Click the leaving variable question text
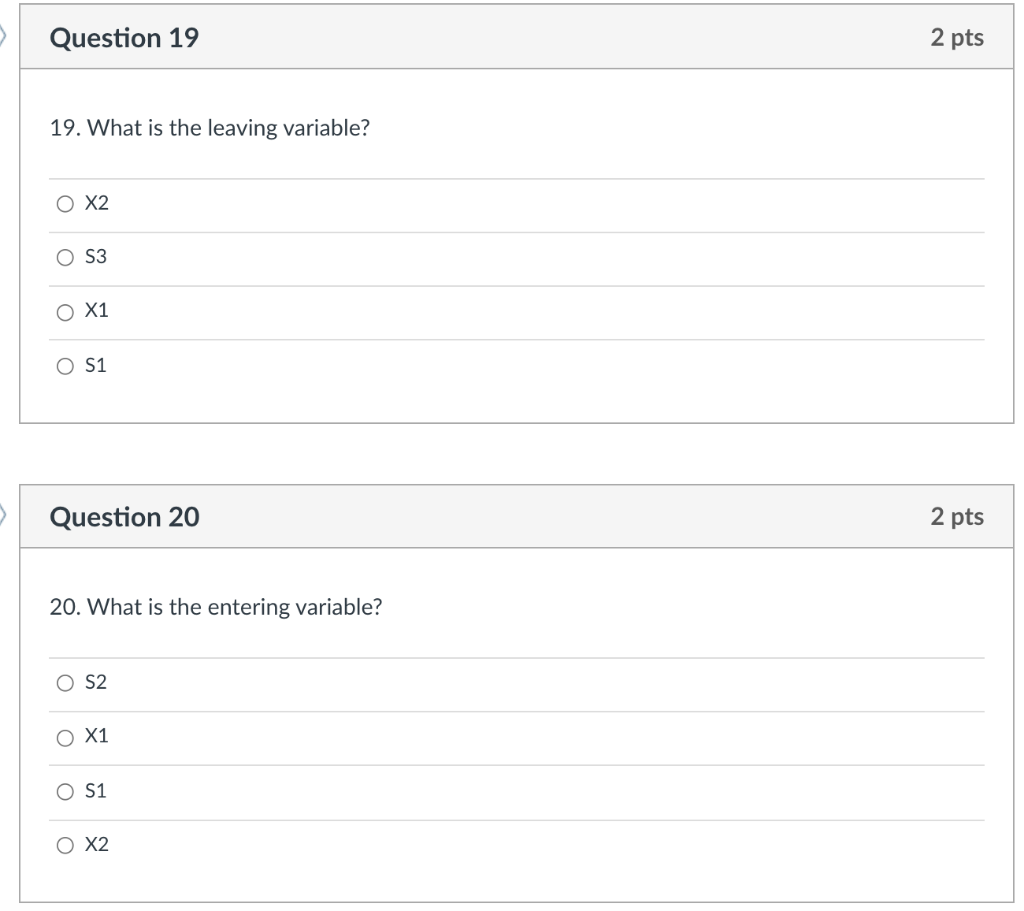Image resolution: width=1024 pixels, height=911 pixels. 209,128
